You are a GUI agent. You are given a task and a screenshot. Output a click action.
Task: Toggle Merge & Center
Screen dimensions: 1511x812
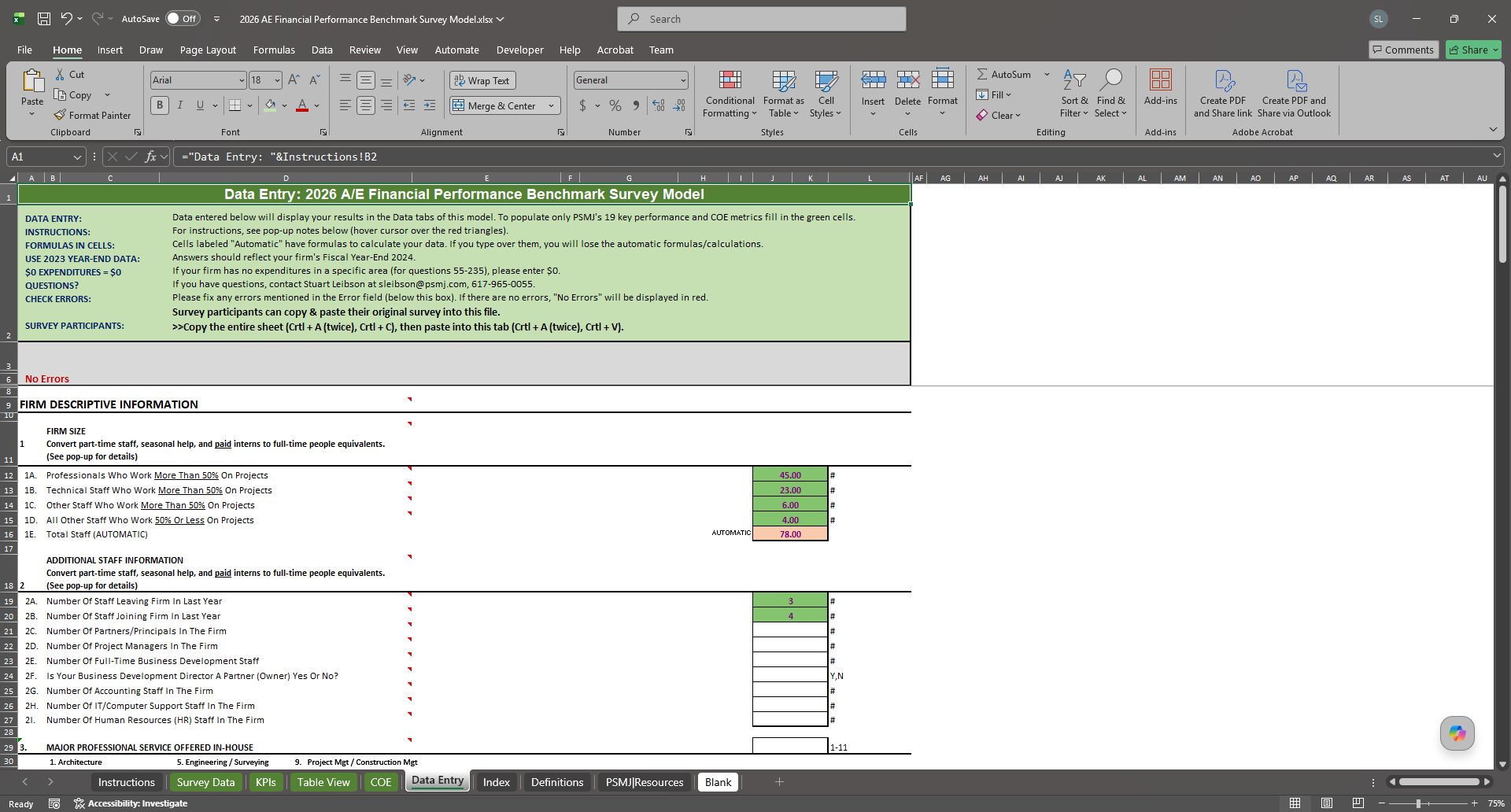pyautogui.click(x=495, y=105)
